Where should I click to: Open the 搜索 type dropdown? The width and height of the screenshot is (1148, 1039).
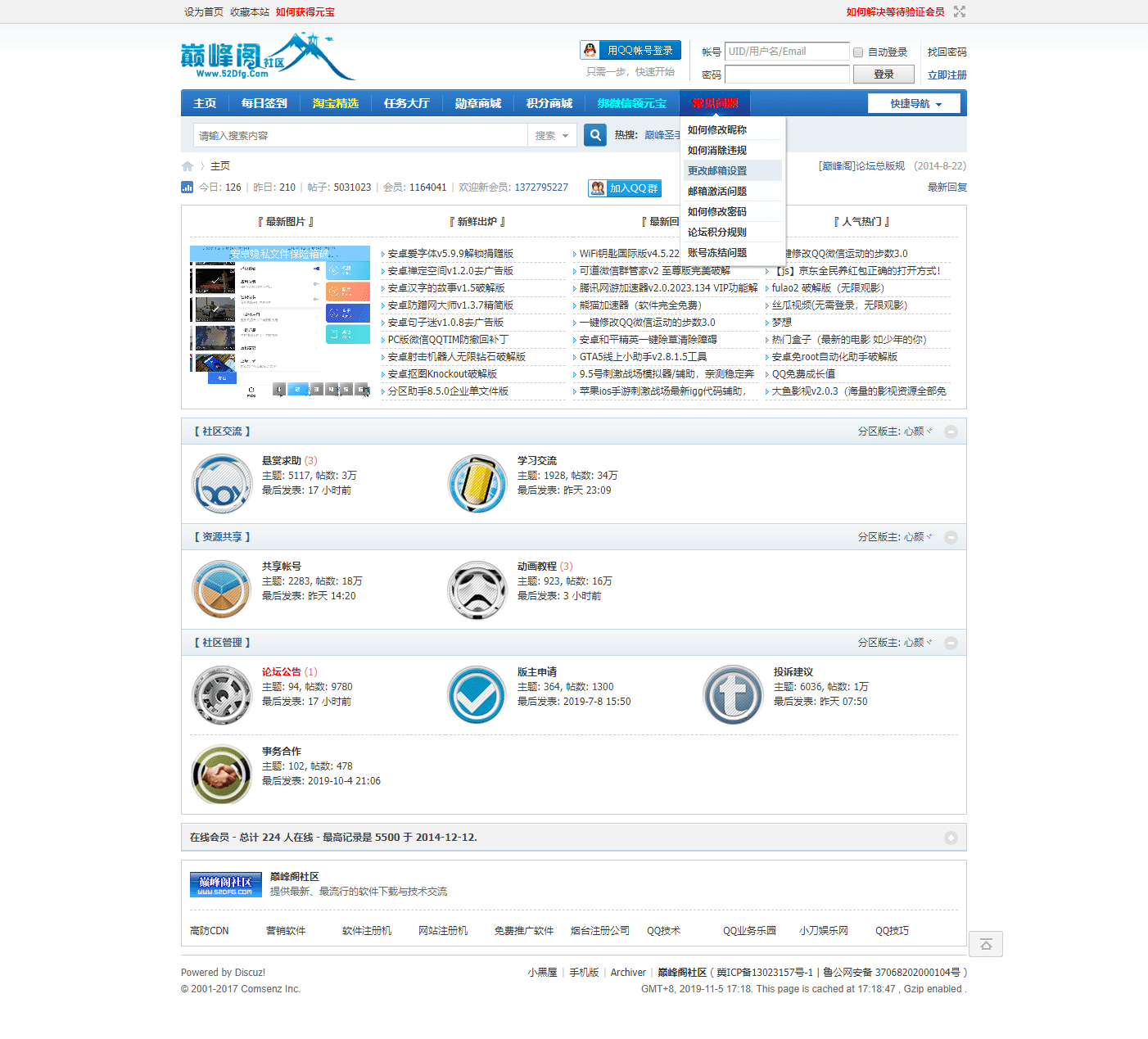click(552, 136)
